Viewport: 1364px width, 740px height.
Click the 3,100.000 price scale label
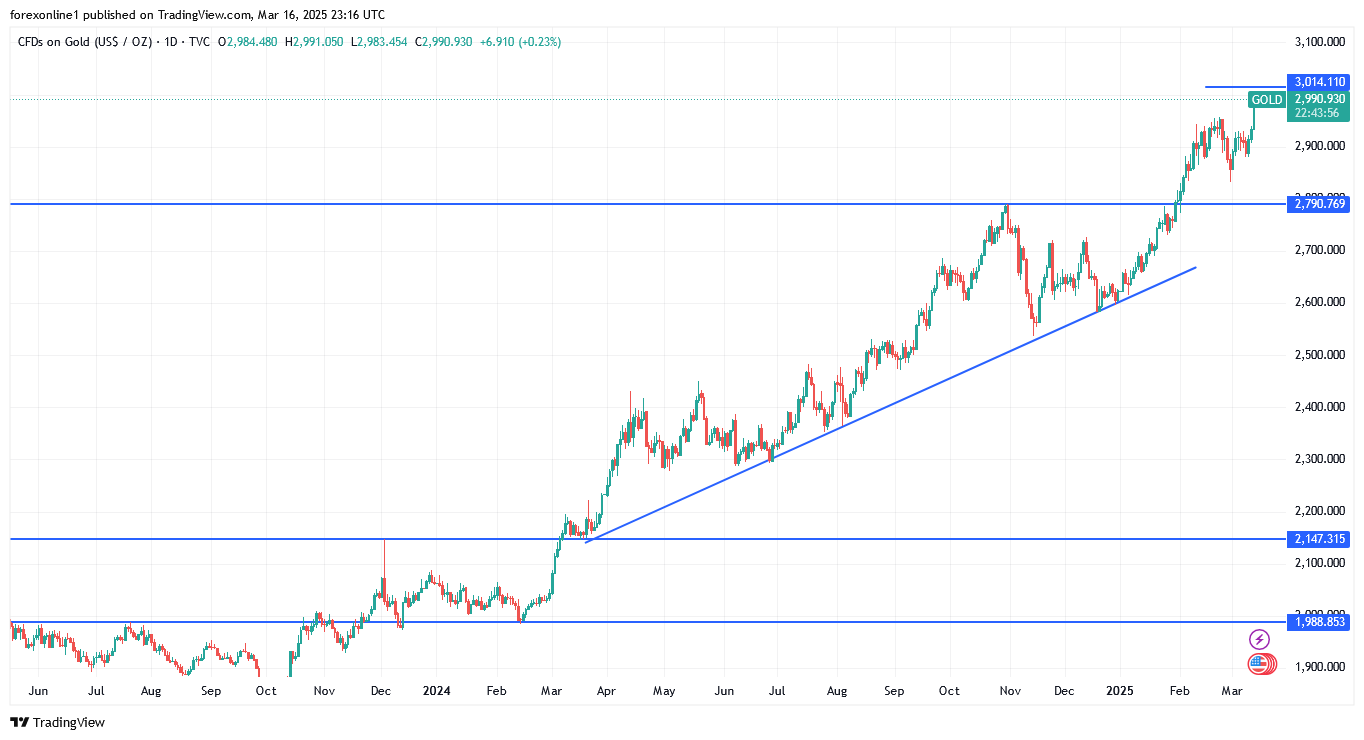tap(1318, 42)
